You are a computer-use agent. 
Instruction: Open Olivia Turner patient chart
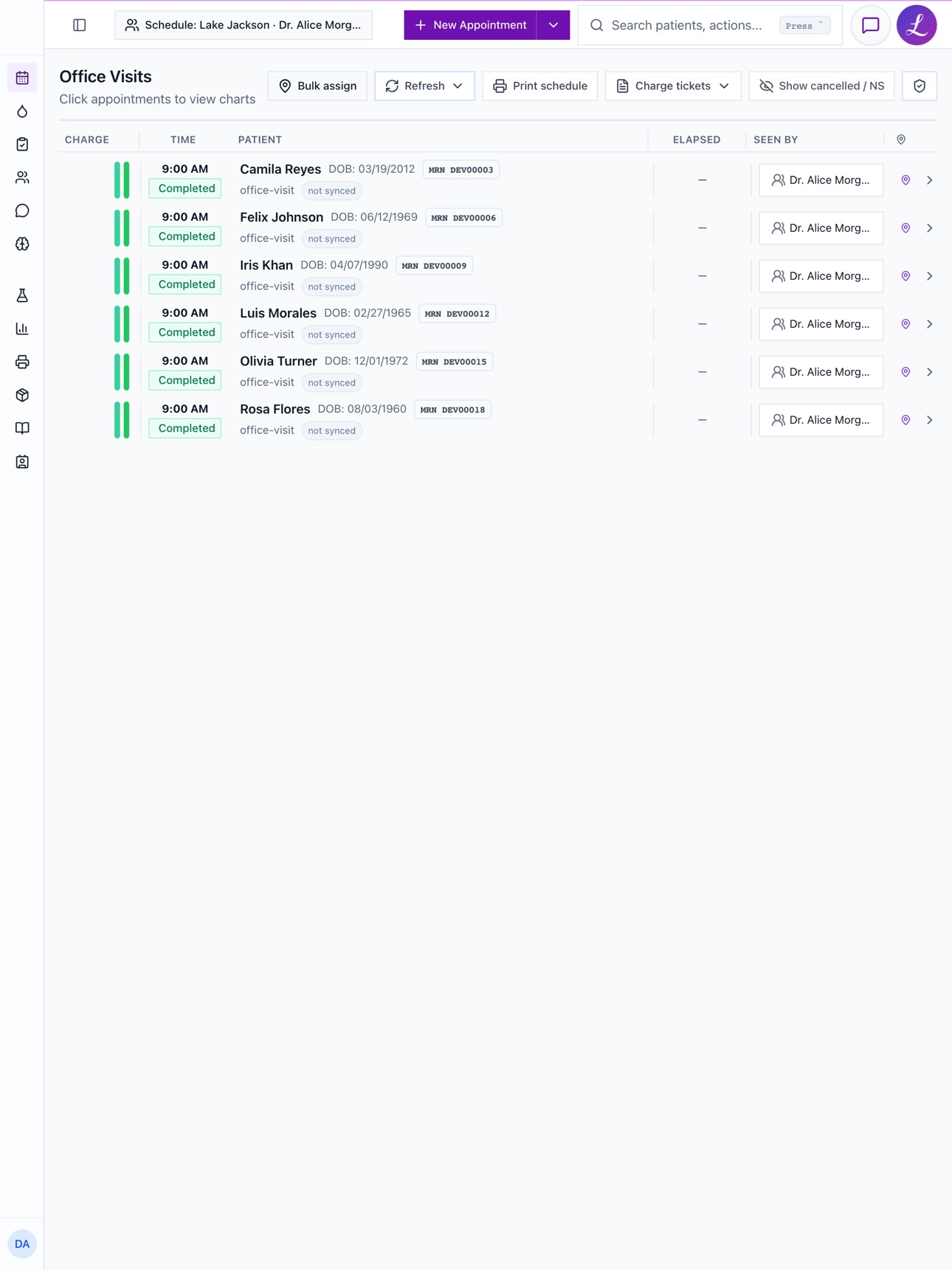click(x=278, y=361)
